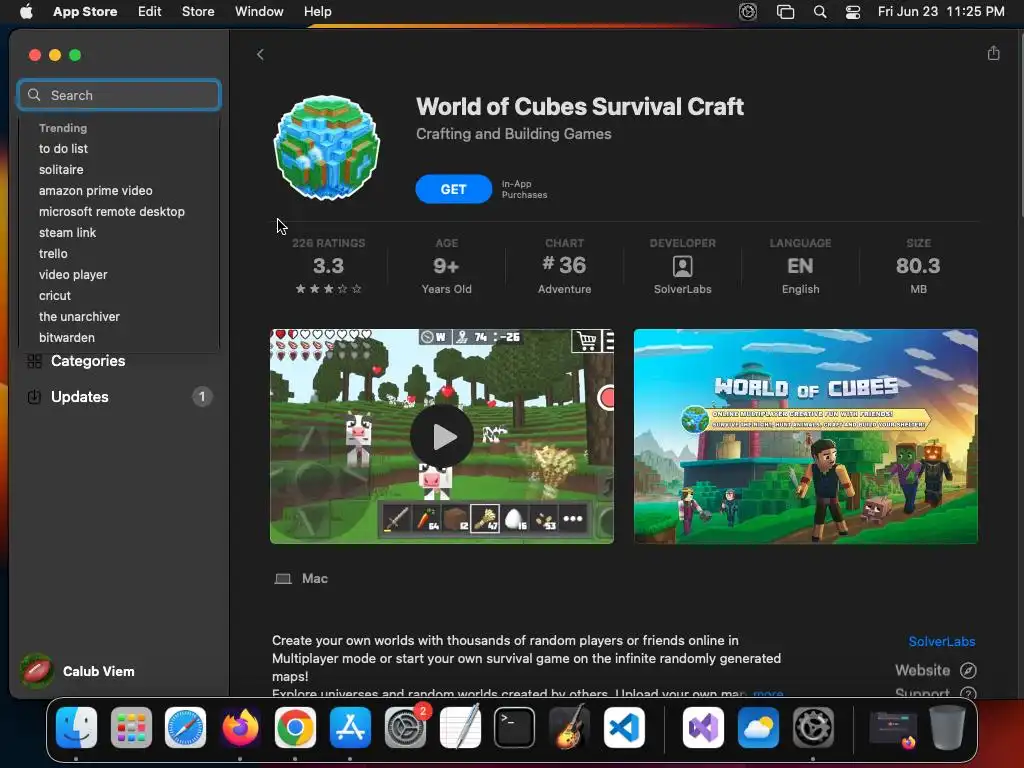
Task: Focus the Search field
Action: coord(119,95)
